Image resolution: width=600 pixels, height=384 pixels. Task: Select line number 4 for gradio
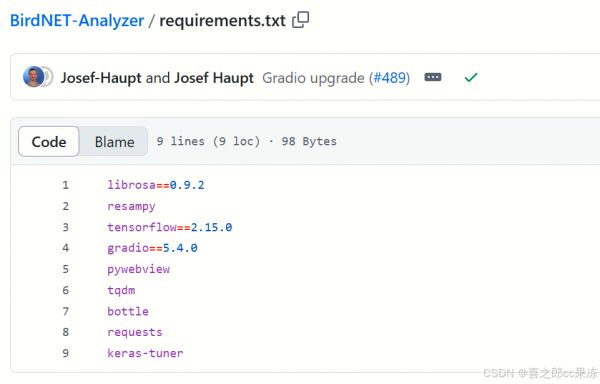(65, 248)
